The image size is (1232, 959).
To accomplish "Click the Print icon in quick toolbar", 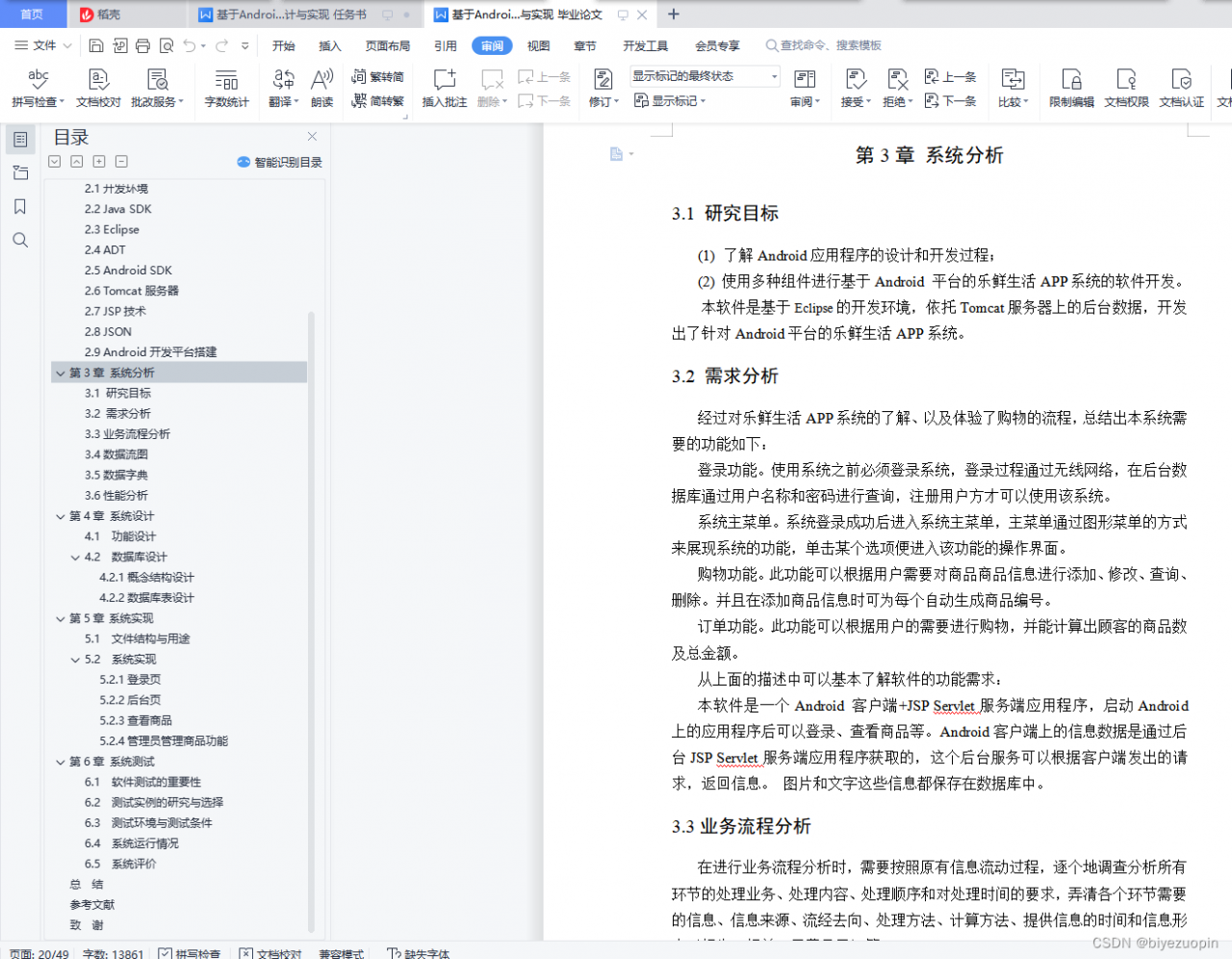I will pyautogui.click(x=142, y=45).
